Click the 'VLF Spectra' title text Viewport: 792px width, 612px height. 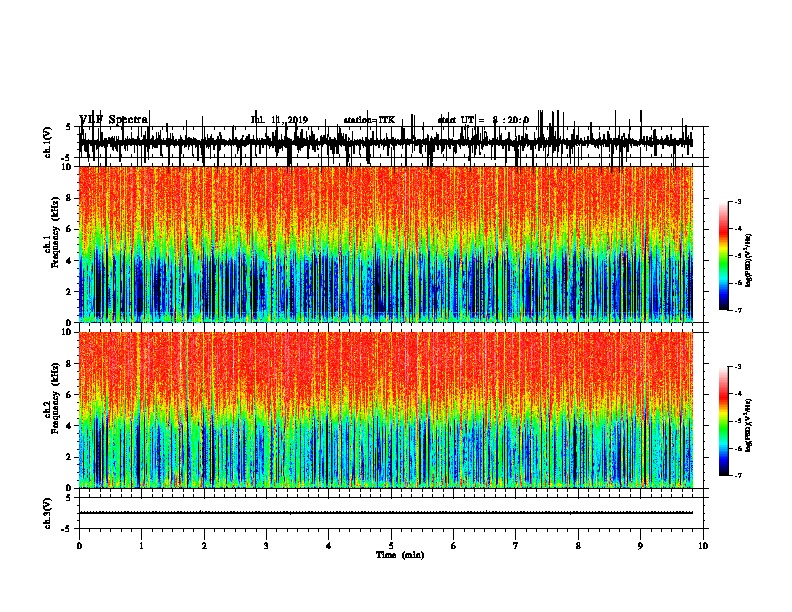point(114,120)
